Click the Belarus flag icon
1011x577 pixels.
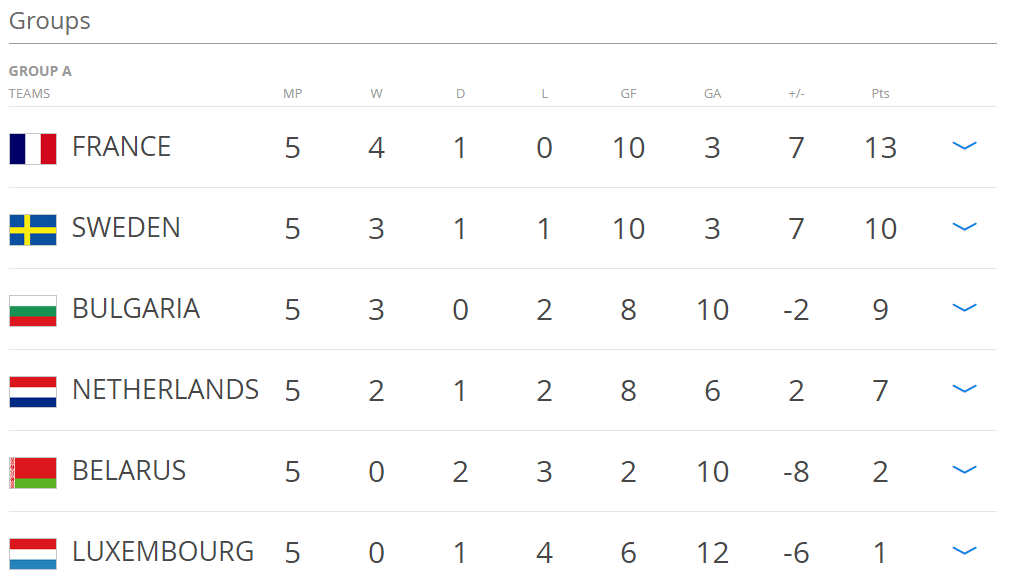[x=32, y=472]
